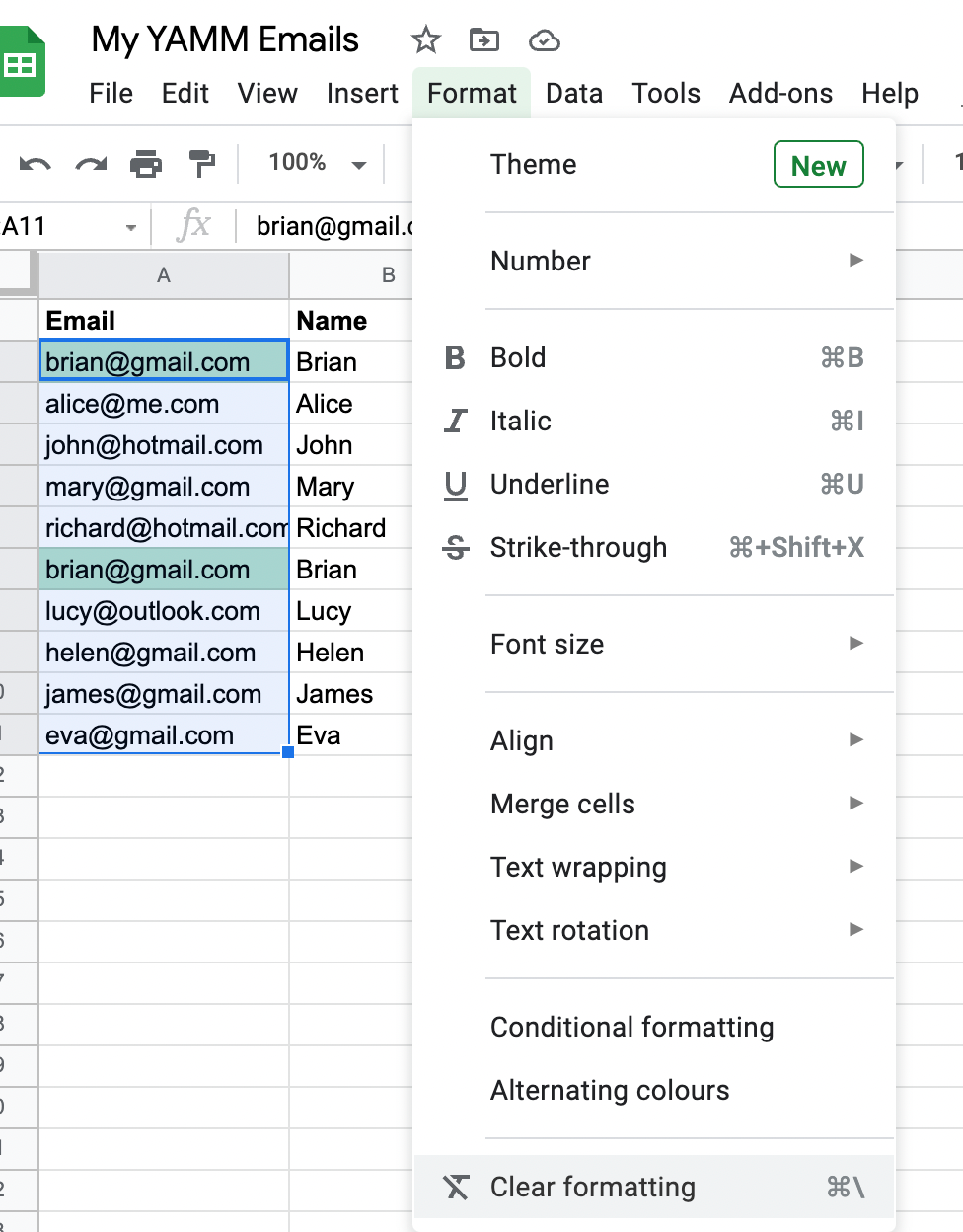Select the Paint format tool
This screenshot has width=963, height=1232.
pyautogui.click(x=200, y=164)
